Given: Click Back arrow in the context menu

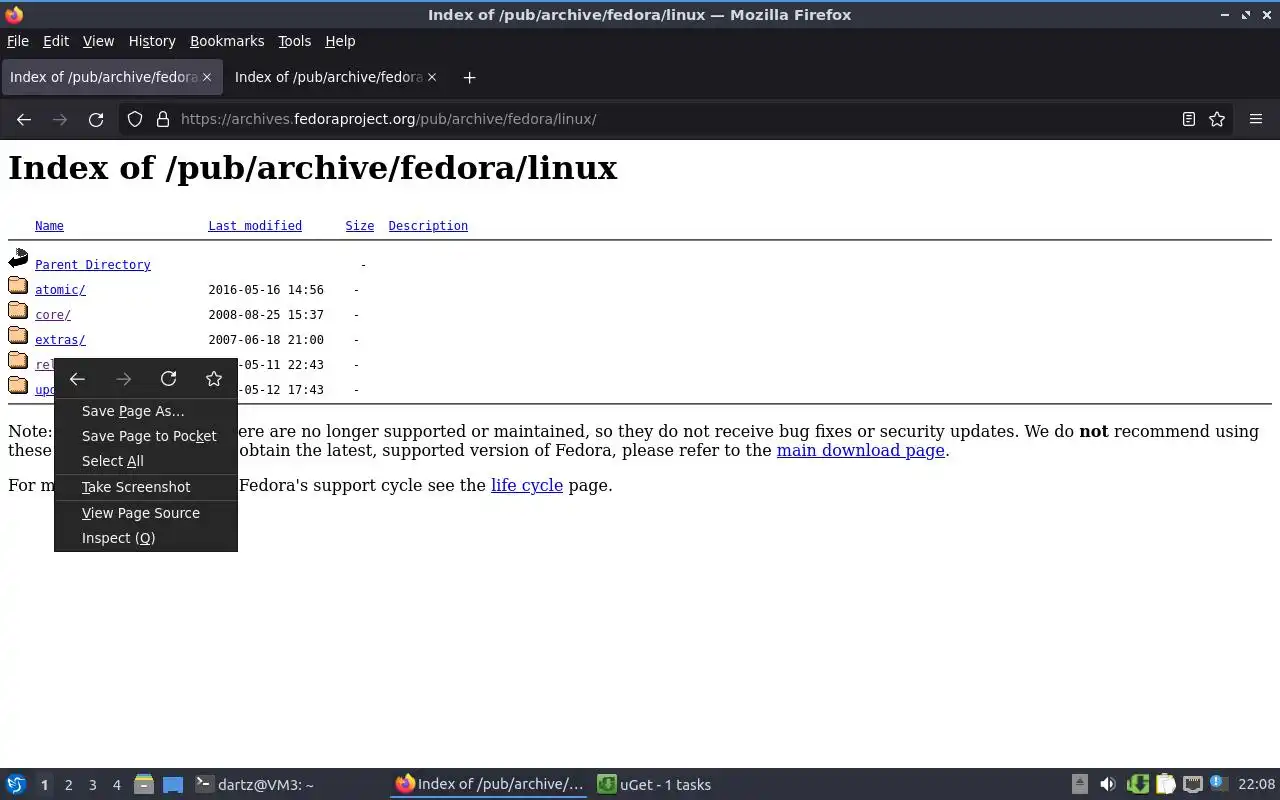Looking at the screenshot, I should (x=77, y=379).
